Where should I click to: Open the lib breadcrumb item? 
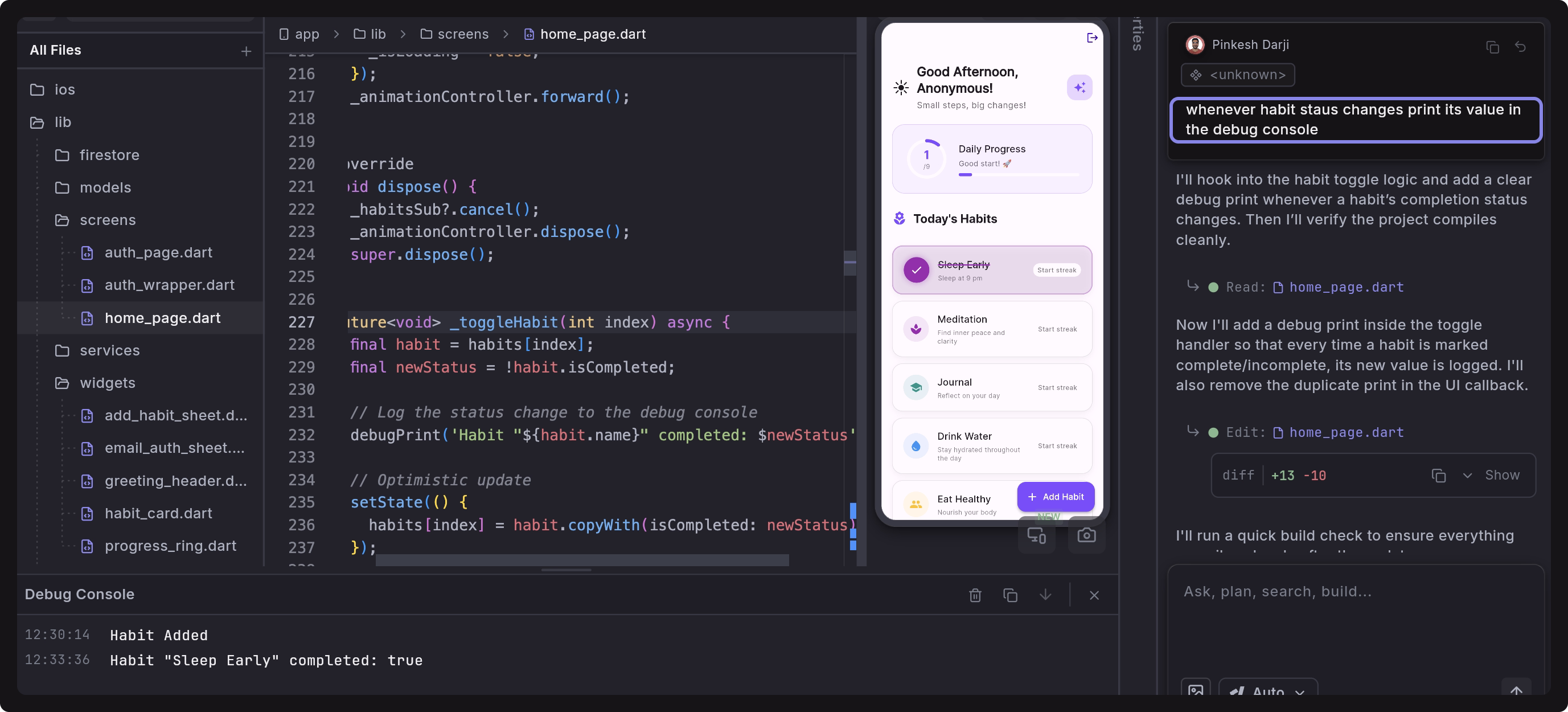click(x=377, y=34)
